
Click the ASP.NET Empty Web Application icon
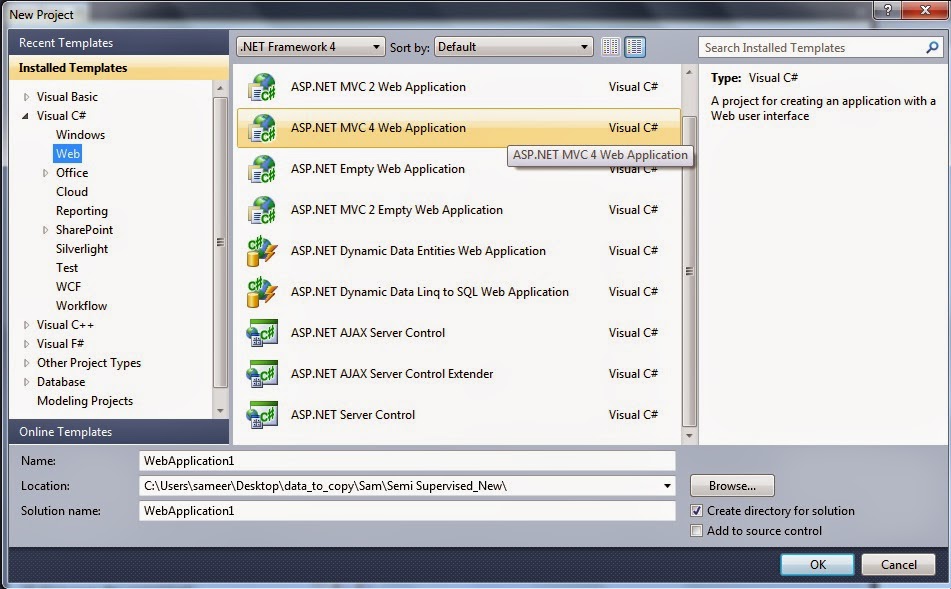(x=262, y=169)
